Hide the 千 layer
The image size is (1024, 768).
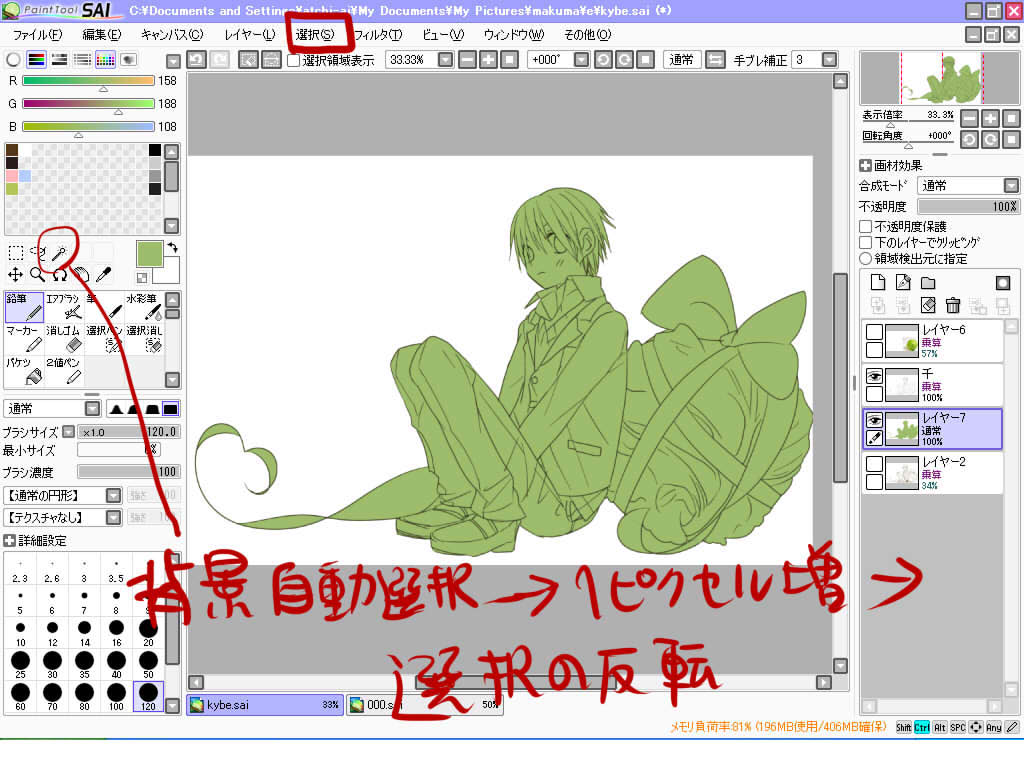(874, 376)
